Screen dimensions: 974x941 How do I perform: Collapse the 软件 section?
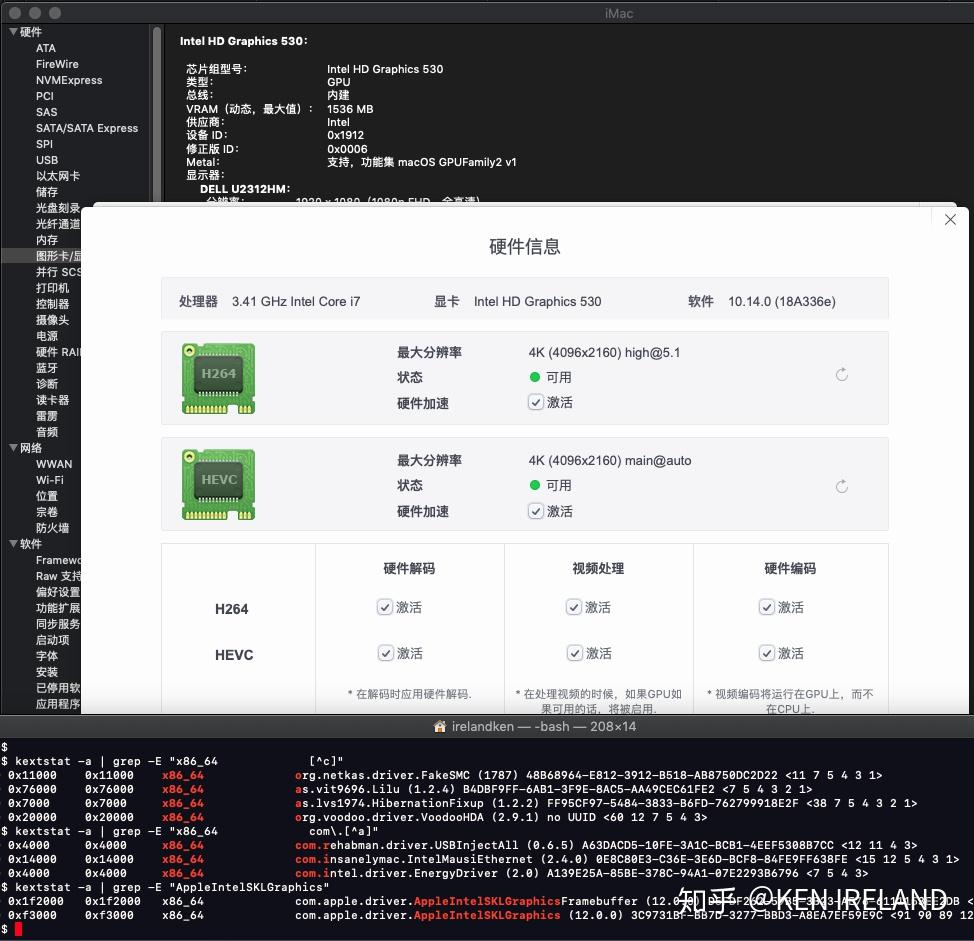click(x=13, y=544)
